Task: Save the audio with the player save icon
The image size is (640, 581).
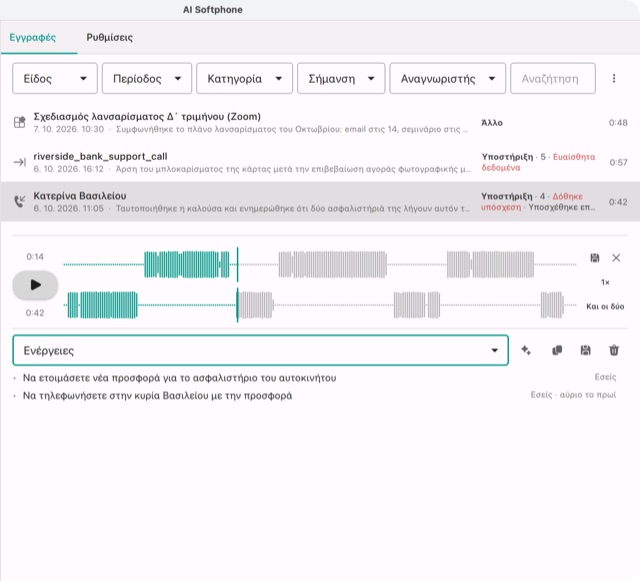Action: 595,258
